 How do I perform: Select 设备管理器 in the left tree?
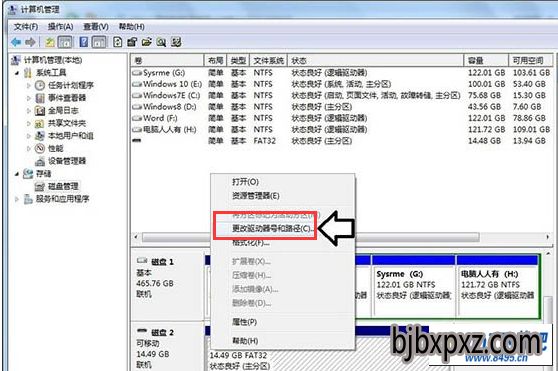67,161
